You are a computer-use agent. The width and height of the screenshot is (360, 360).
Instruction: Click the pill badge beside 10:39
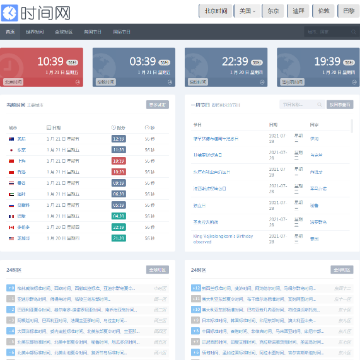[x=72, y=62]
